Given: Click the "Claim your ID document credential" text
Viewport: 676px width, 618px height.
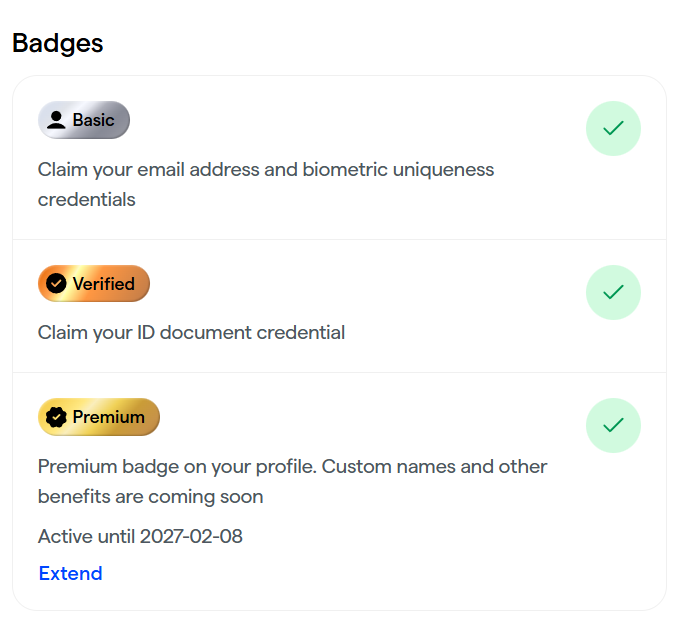Looking at the screenshot, I should (191, 332).
